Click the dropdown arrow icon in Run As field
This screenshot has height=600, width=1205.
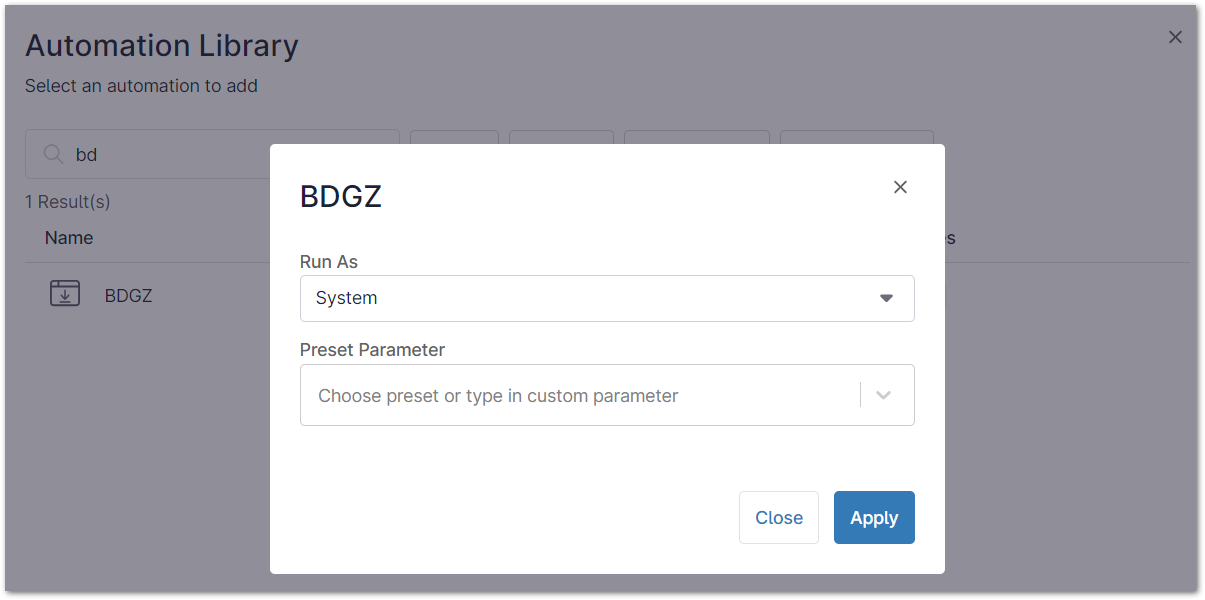tap(886, 298)
